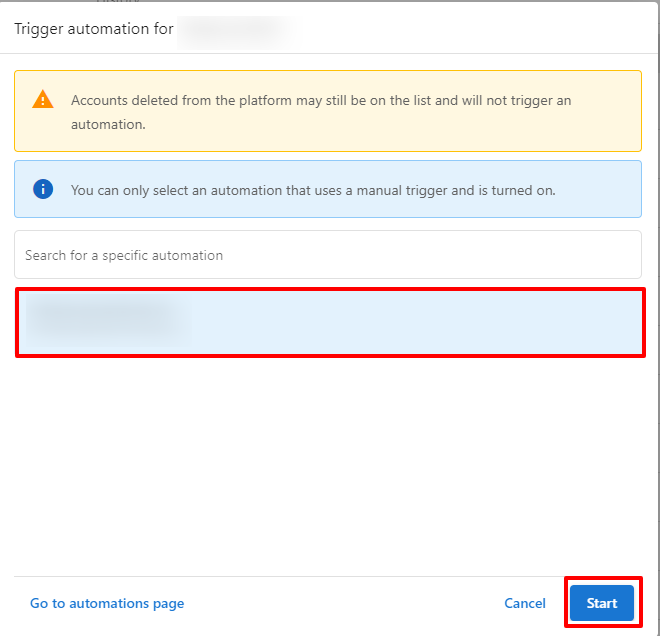Viewport: 660px width, 636px height.
Task: Place the cursor in the automation search box
Action: tap(328, 255)
